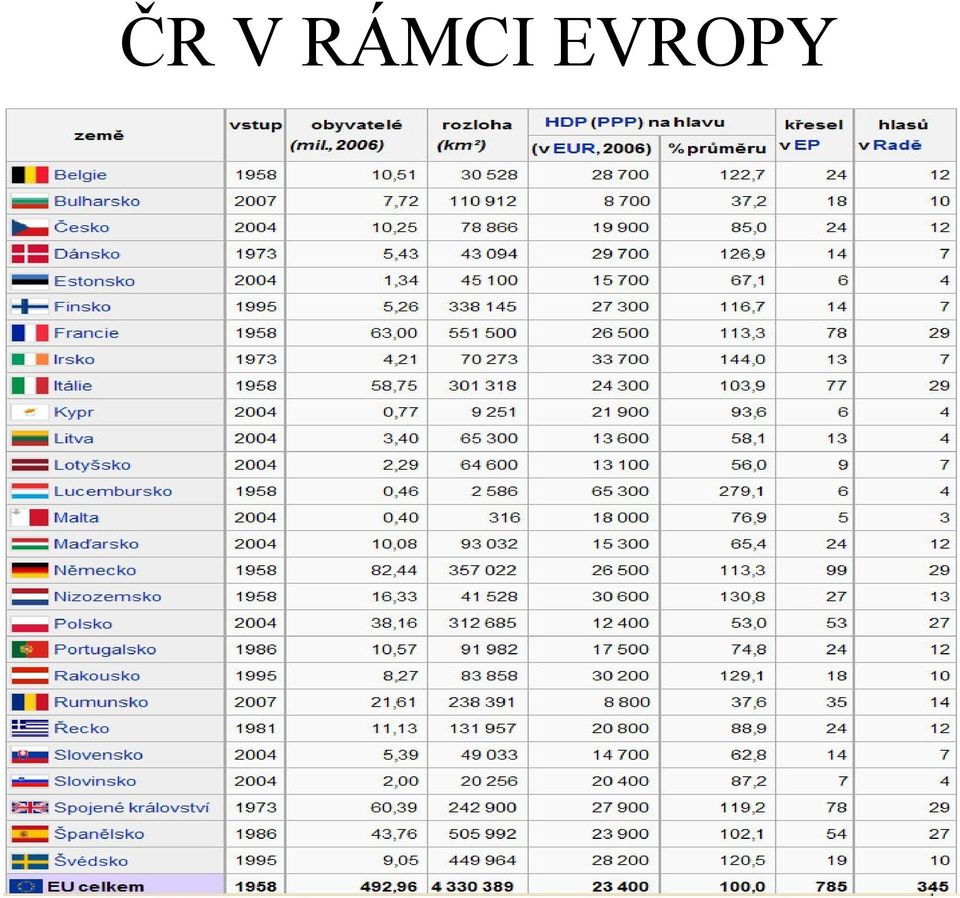Open the Polsko country link
This screenshot has width=960, height=898.
83,624
